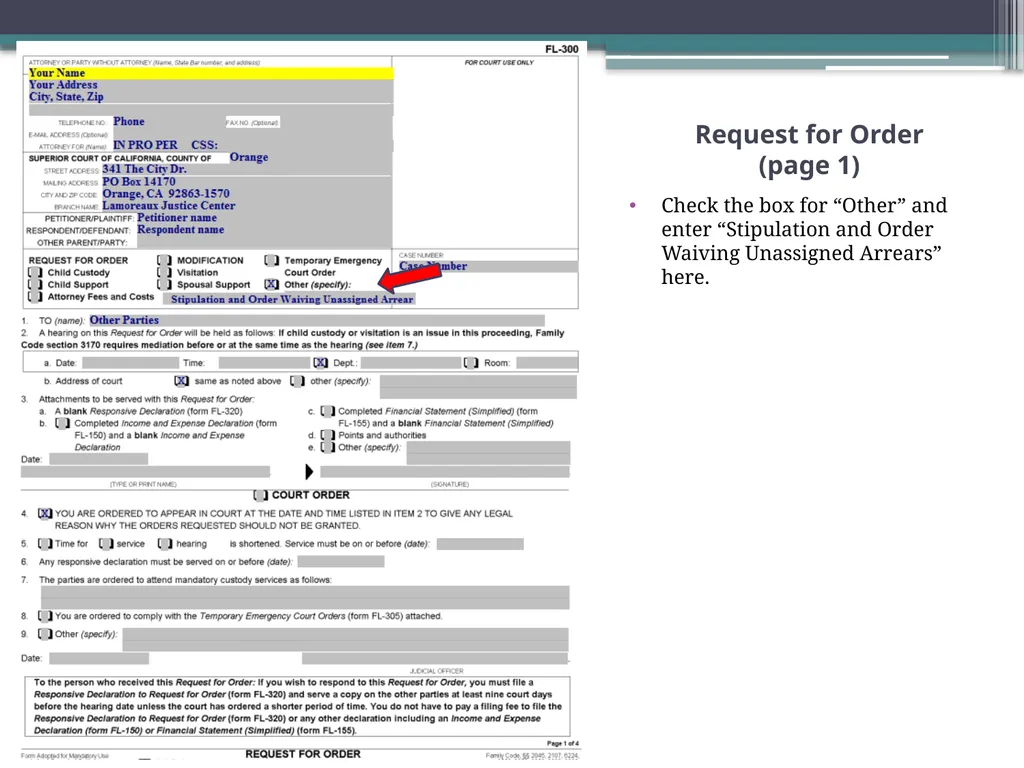1024x768 pixels.
Task: Check the Completed Financial Statement (Simplified) checkbox
Action: 328,411
